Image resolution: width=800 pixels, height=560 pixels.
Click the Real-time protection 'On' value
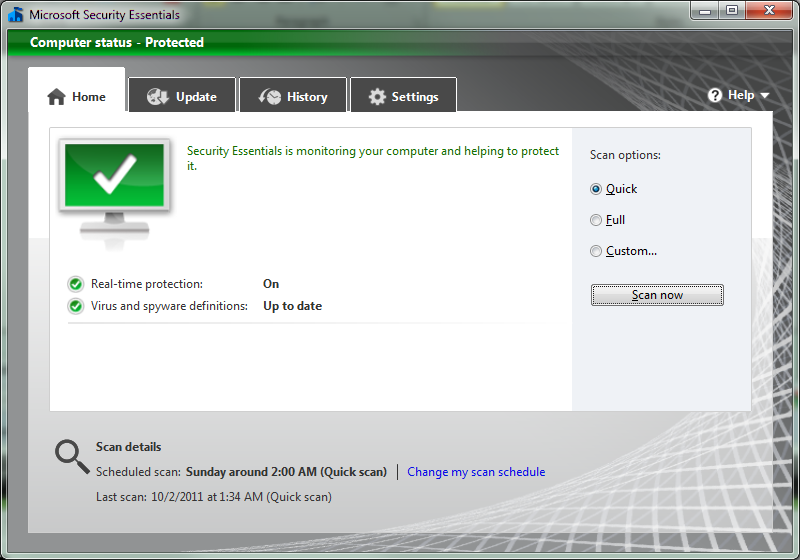pyautogui.click(x=271, y=284)
